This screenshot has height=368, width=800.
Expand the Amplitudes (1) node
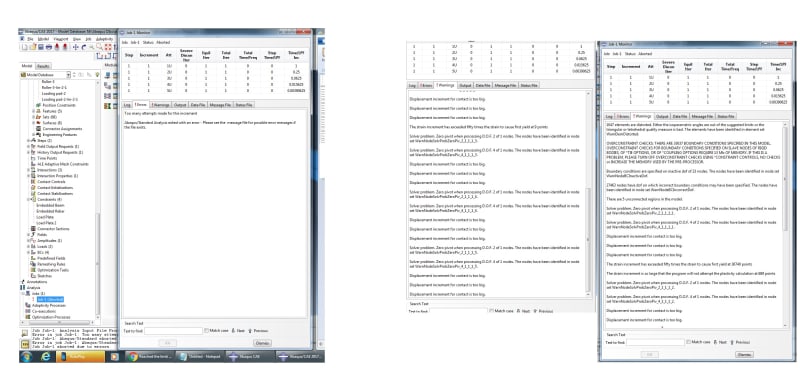coord(29,240)
